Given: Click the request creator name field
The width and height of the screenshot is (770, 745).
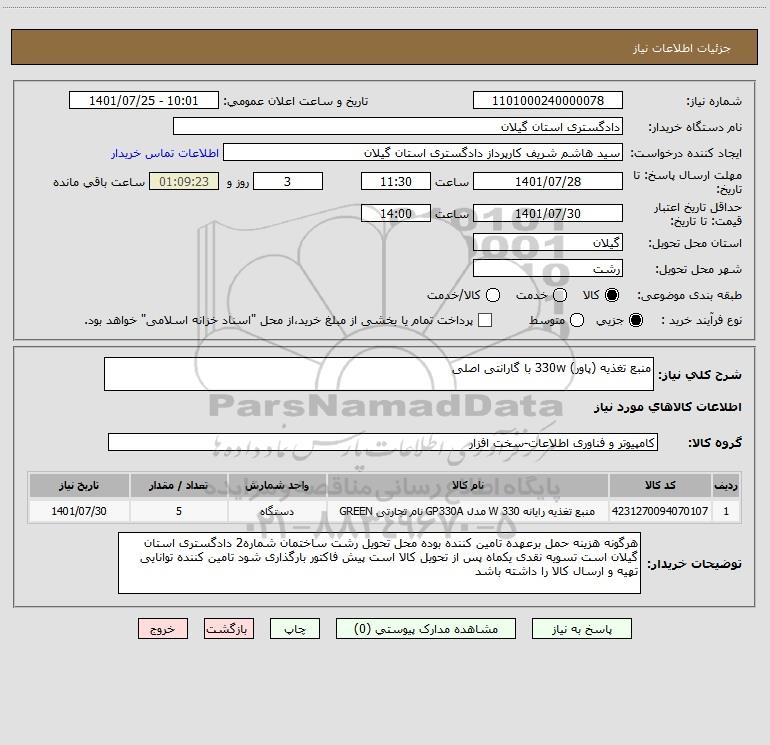Looking at the screenshot, I should pyautogui.click(x=423, y=153).
